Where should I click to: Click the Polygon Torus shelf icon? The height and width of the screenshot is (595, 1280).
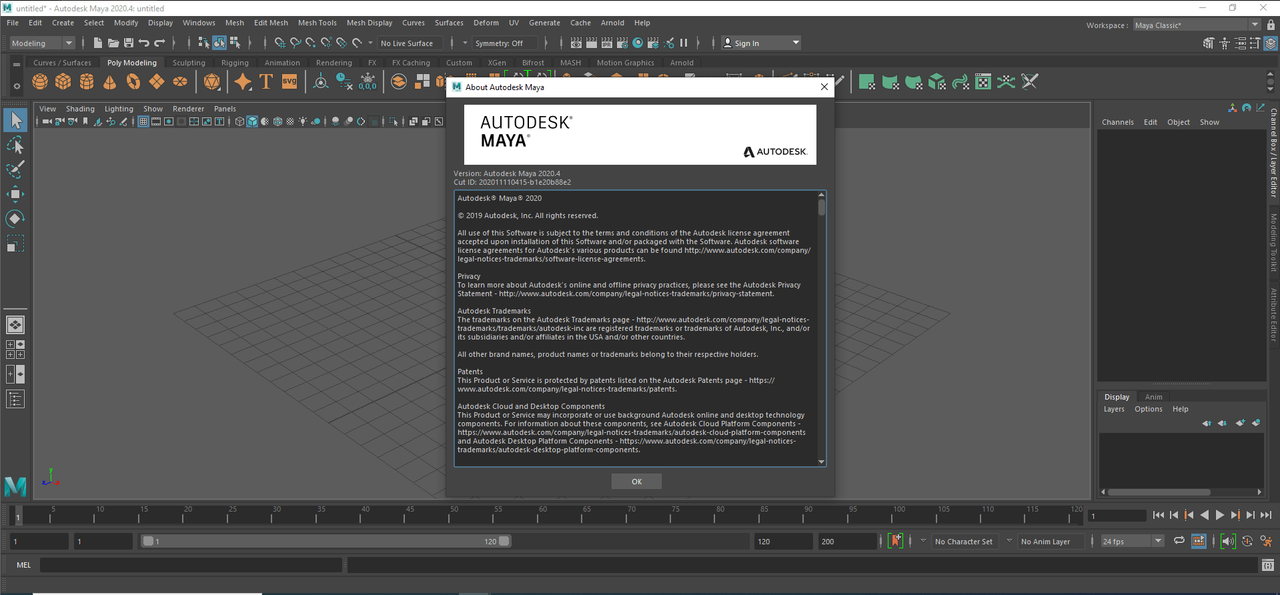133,81
